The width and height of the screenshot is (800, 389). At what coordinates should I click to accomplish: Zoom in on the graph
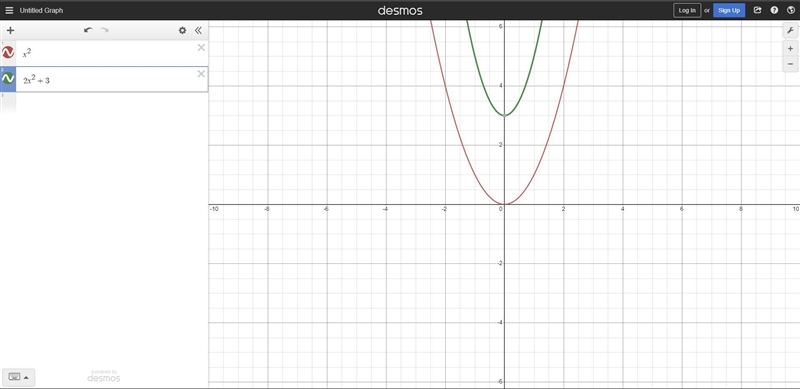click(790, 49)
